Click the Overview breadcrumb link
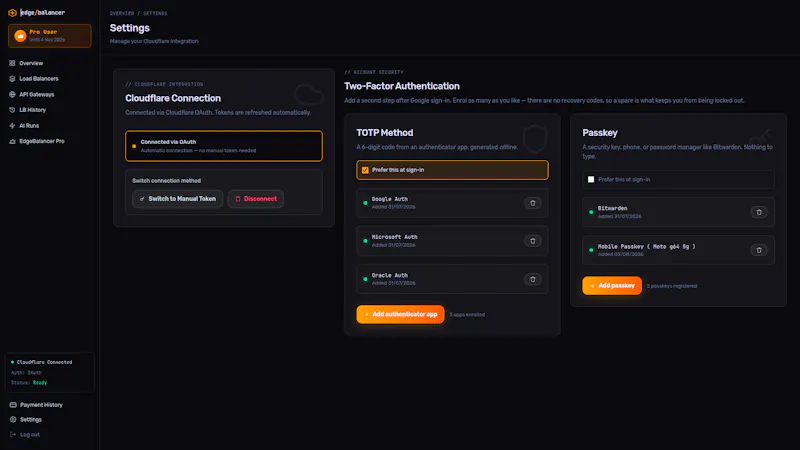 tap(122, 13)
